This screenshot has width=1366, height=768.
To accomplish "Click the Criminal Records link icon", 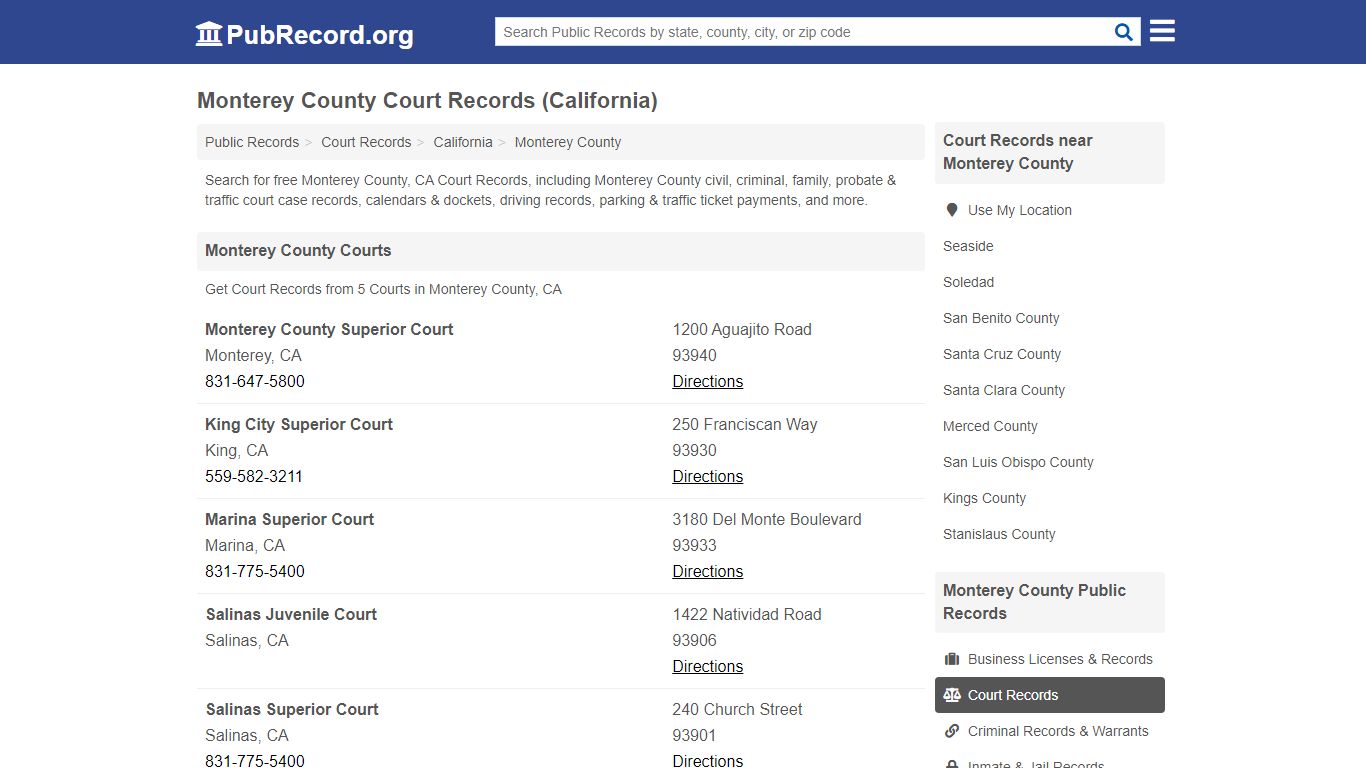I will tap(952, 731).
